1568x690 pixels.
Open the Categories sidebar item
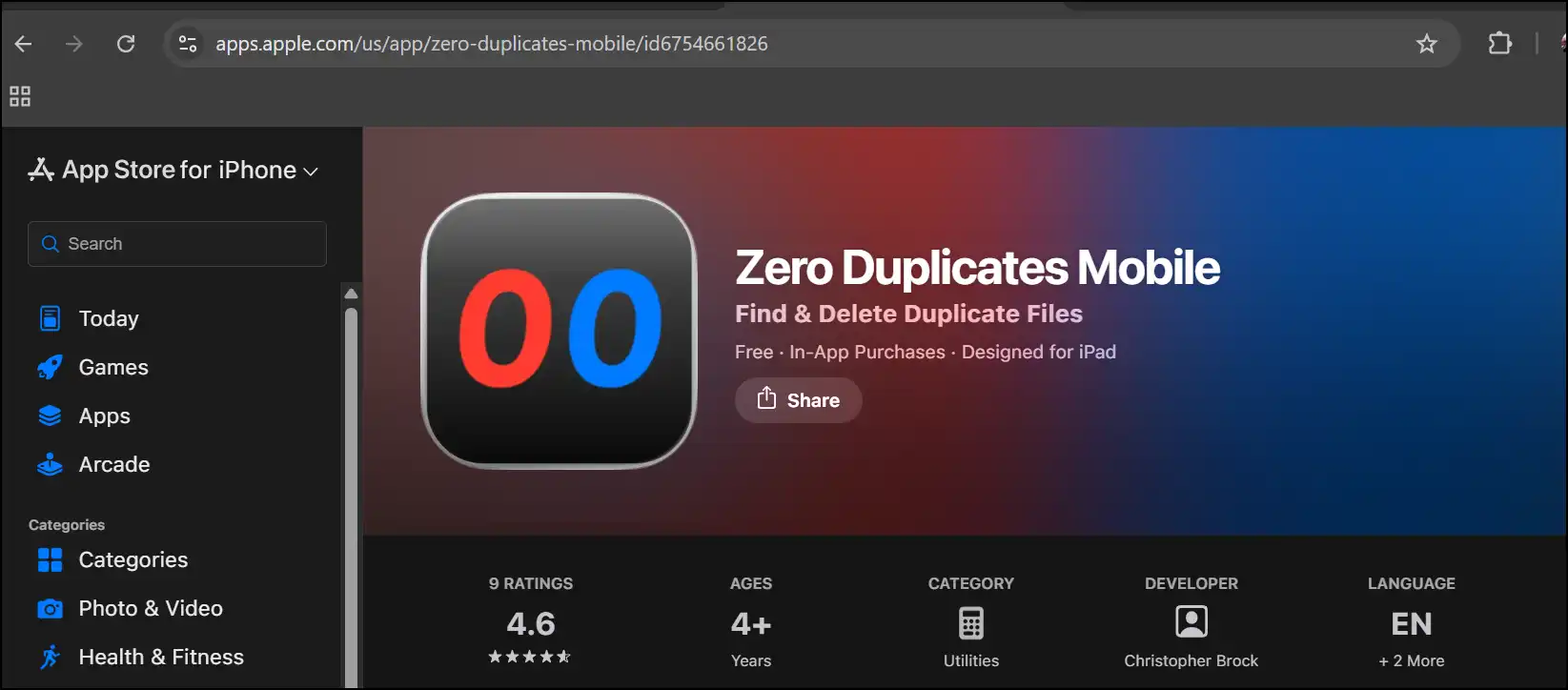[x=133, y=559]
